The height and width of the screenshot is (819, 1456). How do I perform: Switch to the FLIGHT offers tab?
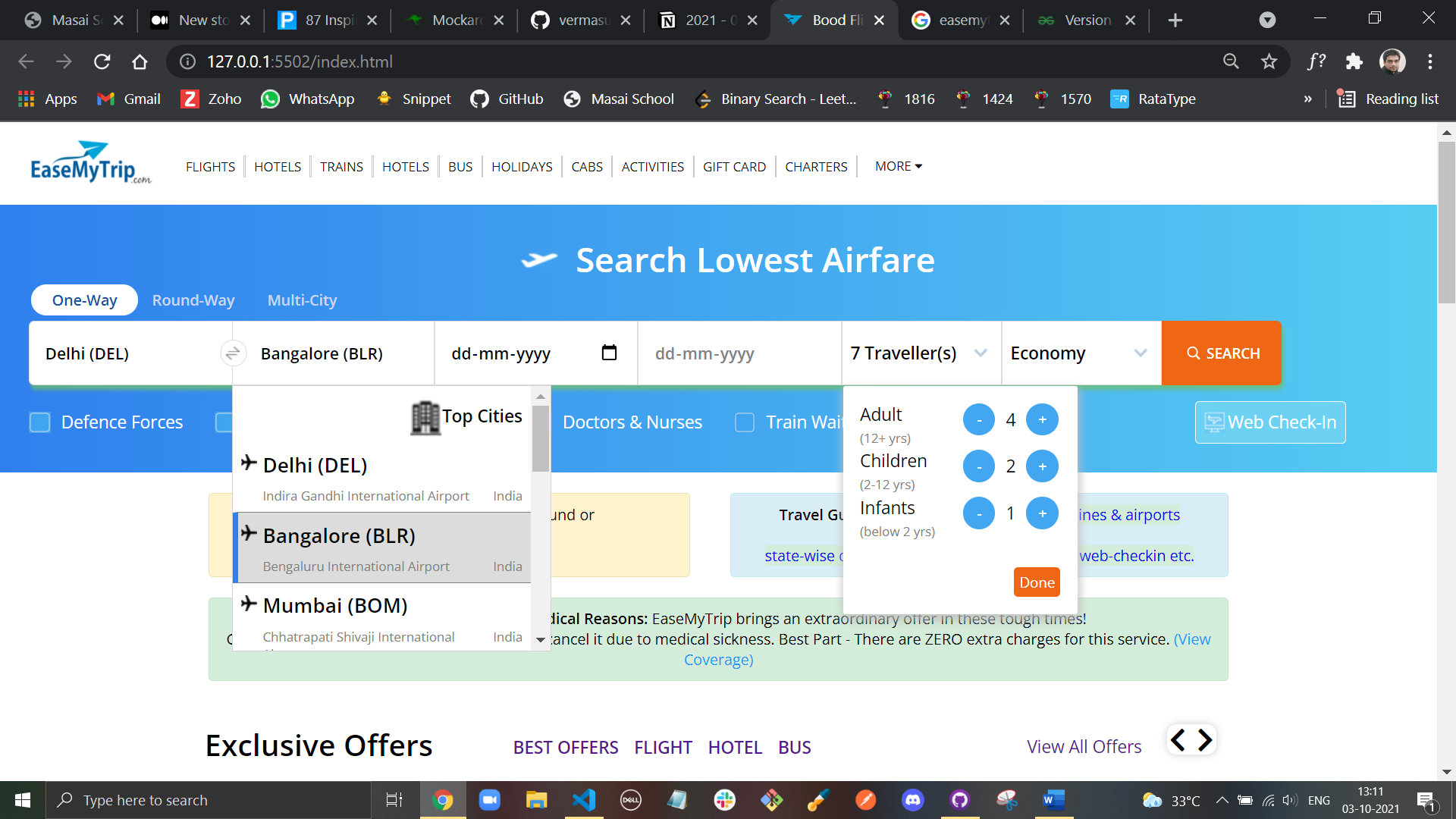pyautogui.click(x=663, y=747)
